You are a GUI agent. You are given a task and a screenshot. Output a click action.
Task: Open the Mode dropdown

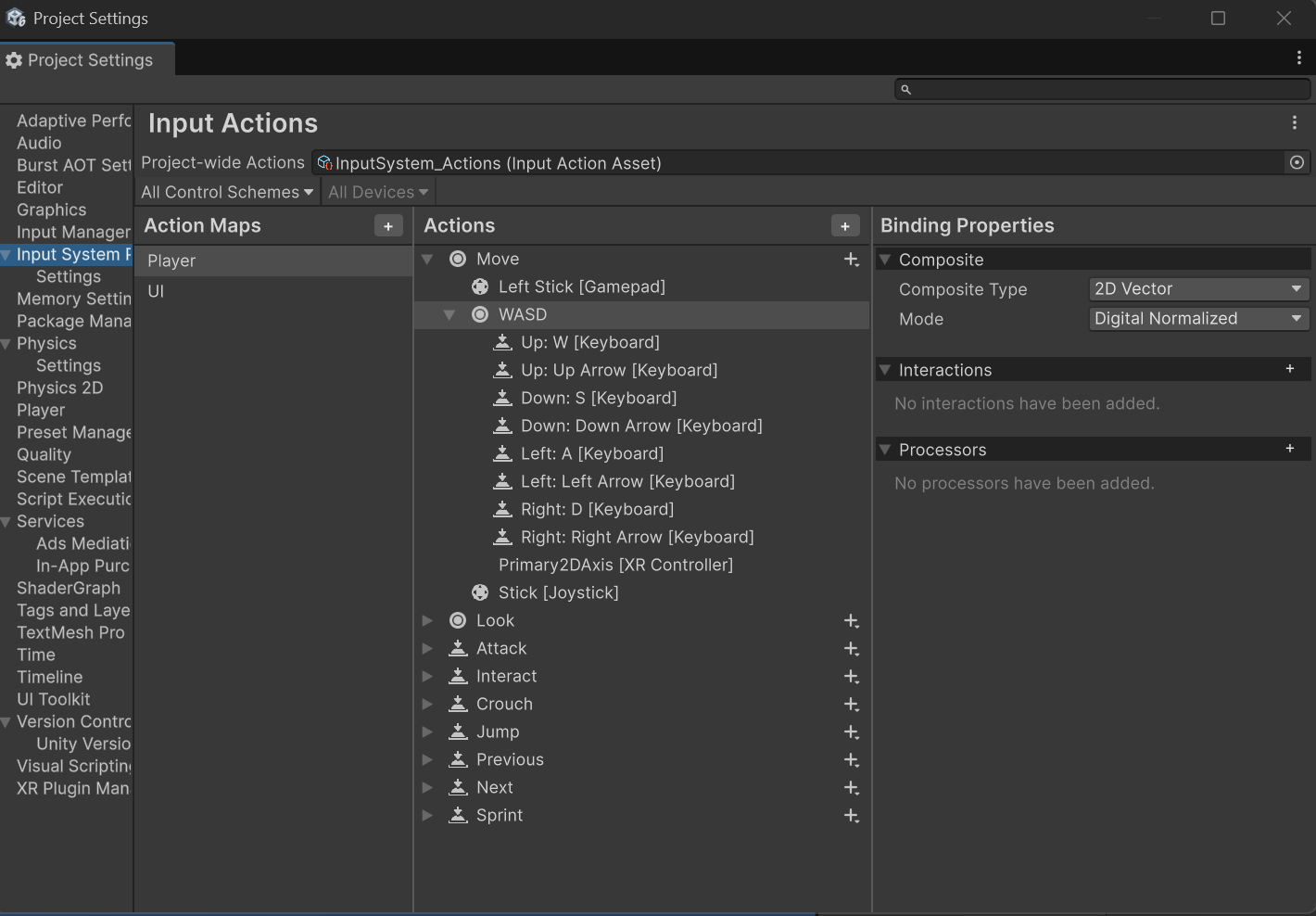[x=1197, y=319]
